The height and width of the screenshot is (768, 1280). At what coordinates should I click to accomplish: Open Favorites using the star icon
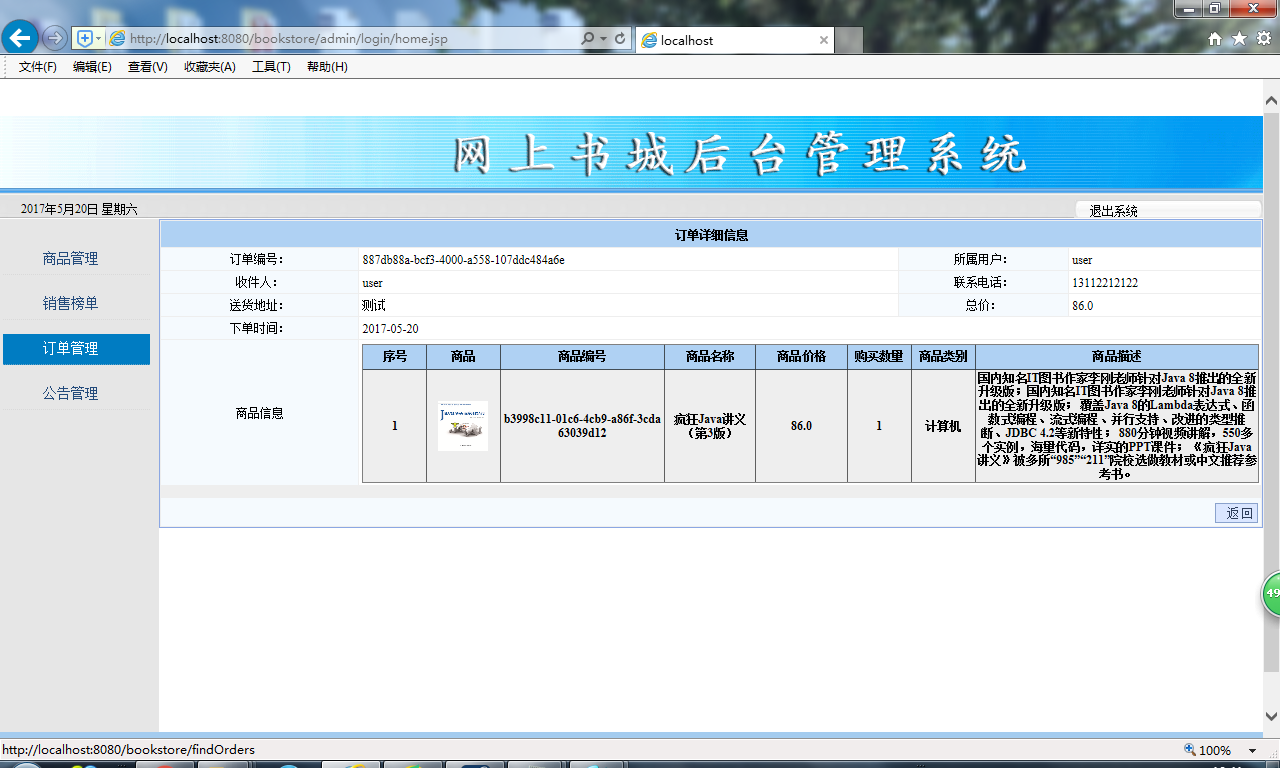click(x=1239, y=37)
